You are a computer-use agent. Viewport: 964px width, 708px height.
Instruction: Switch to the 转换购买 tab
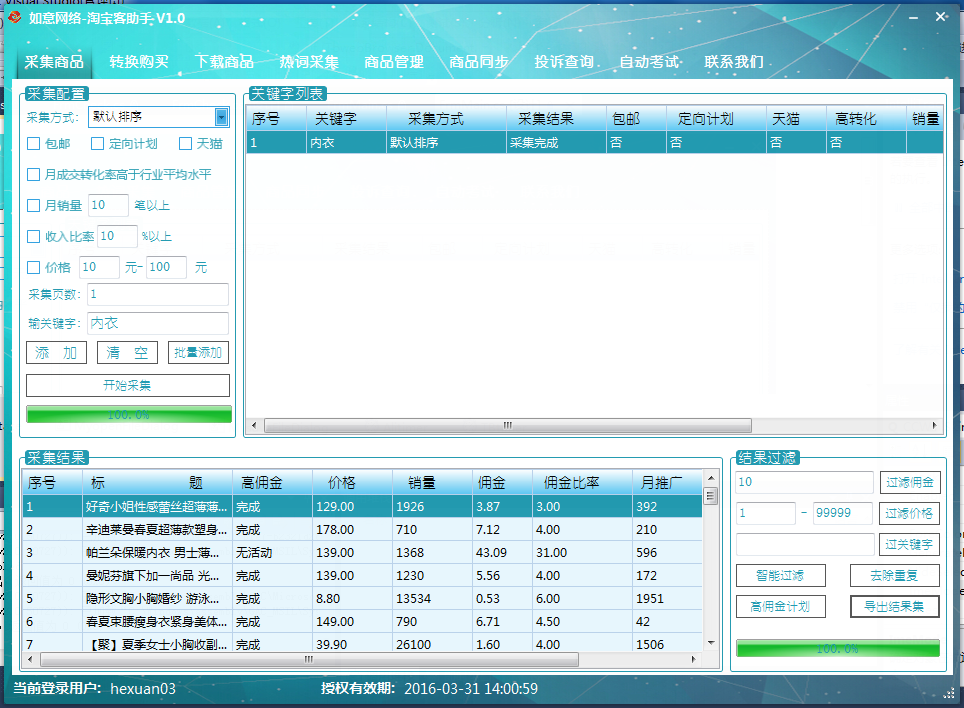(138, 61)
